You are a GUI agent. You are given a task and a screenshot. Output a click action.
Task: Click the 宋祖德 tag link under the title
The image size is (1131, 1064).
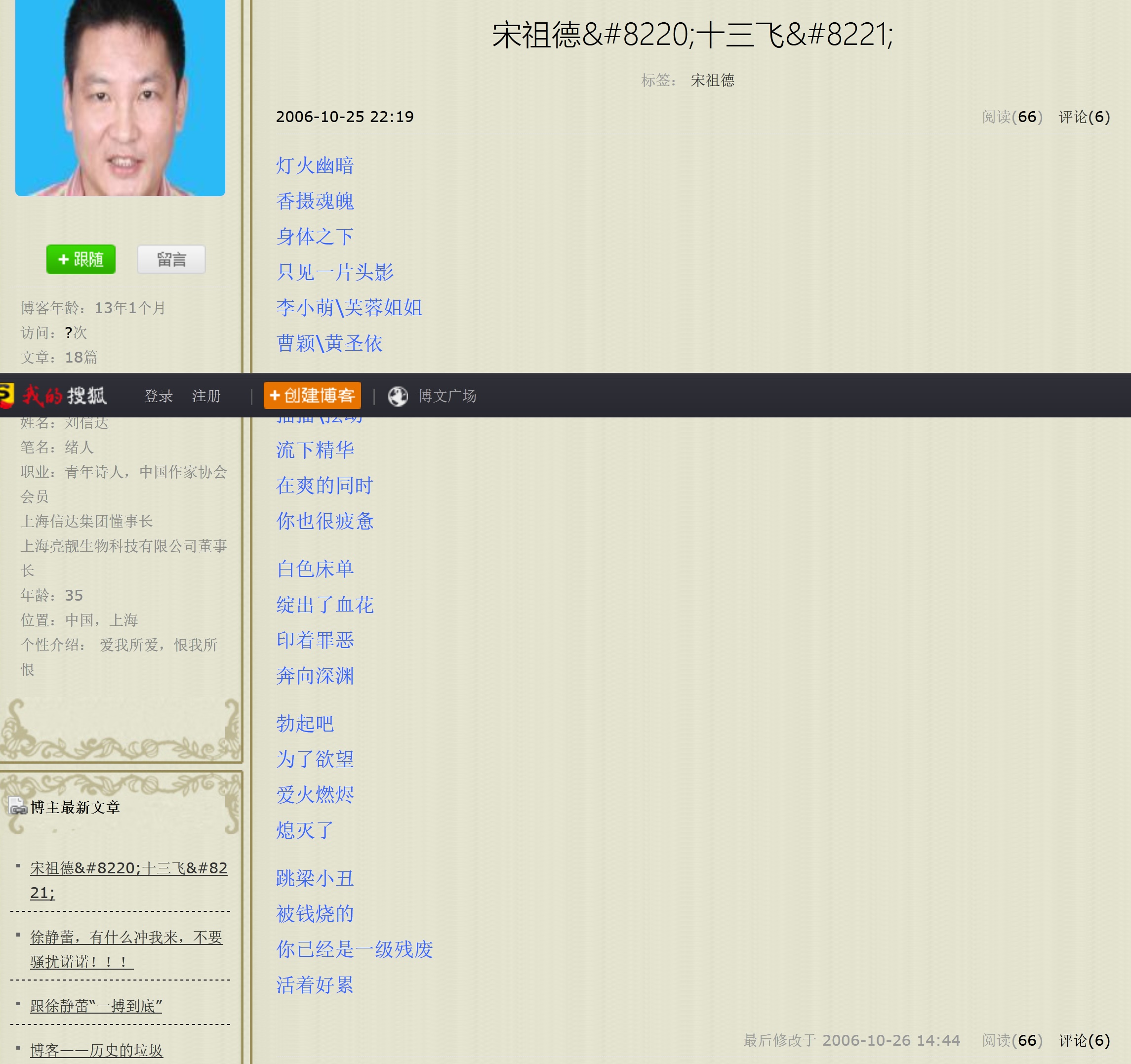coord(712,80)
